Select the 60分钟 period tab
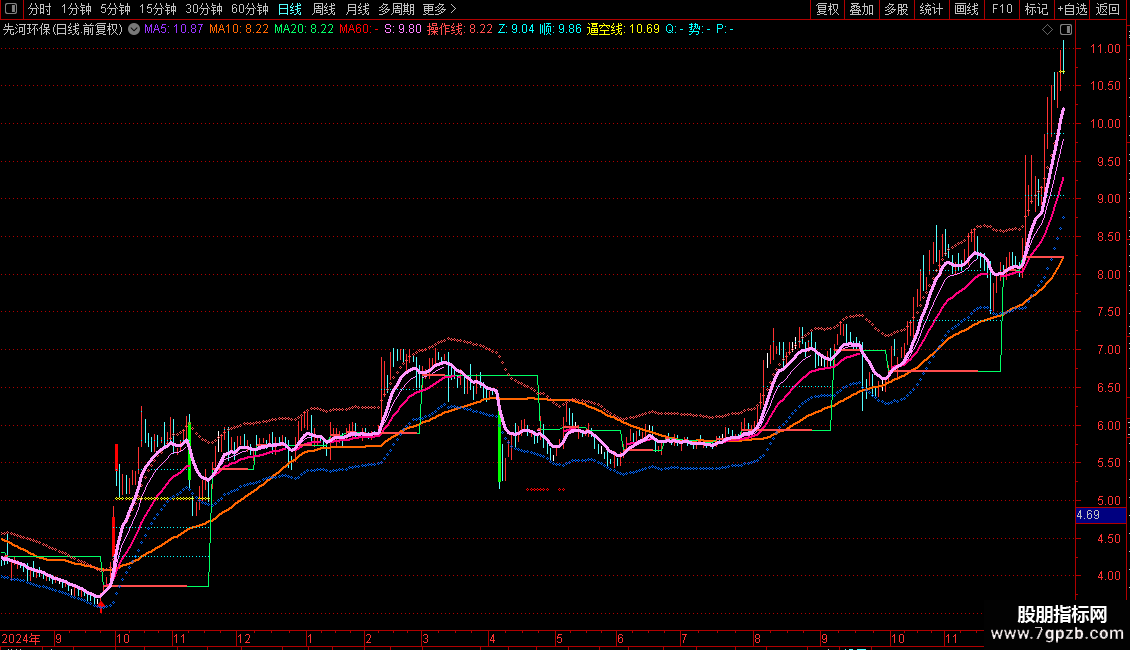The height and width of the screenshot is (650, 1130). pos(250,9)
